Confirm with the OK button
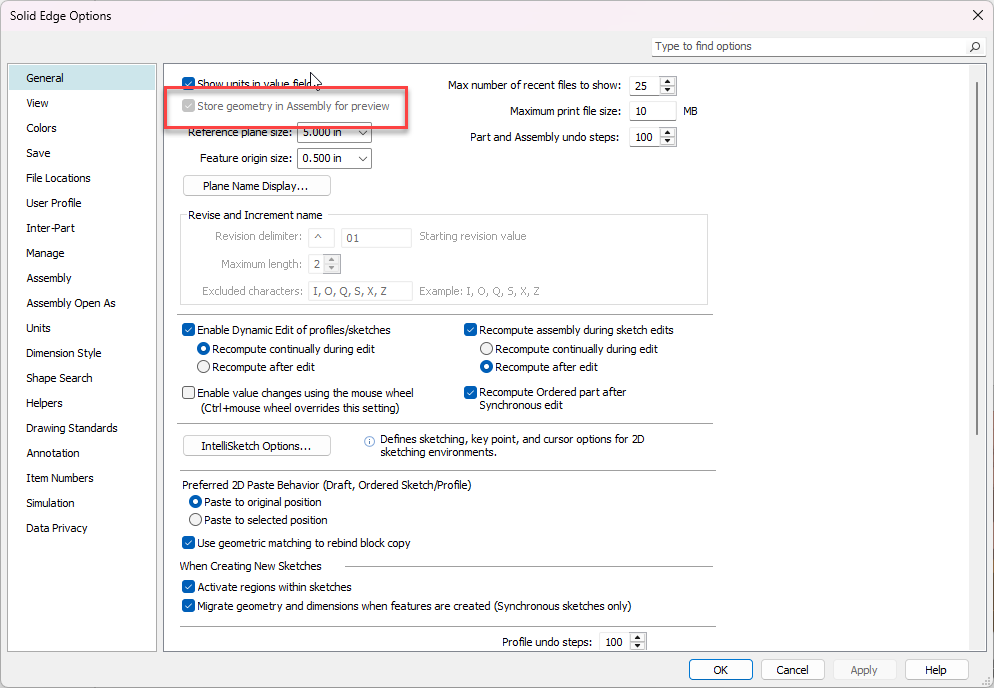The width and height of the screenshot is (994, 688). [721, 670]
